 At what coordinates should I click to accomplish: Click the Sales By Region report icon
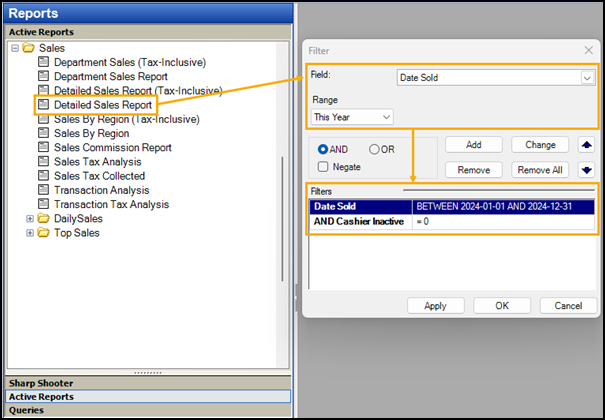click(x=44, y=133)
